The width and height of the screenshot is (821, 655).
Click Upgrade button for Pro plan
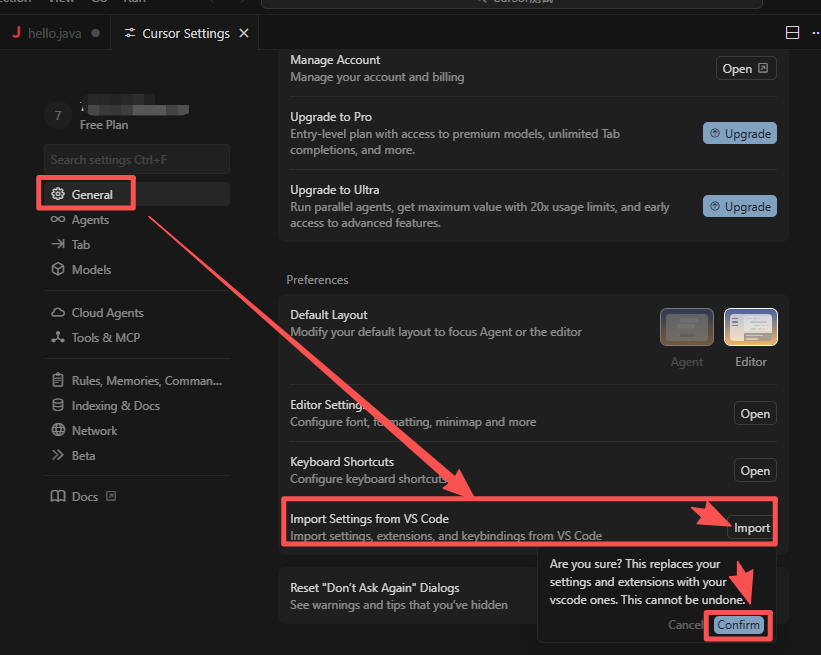tap(739, 134)
